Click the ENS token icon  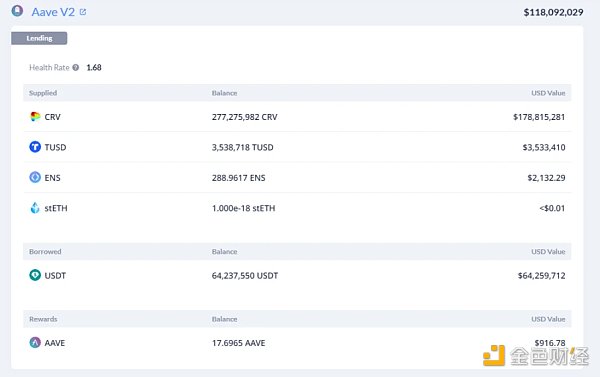(x=35, y=177)
